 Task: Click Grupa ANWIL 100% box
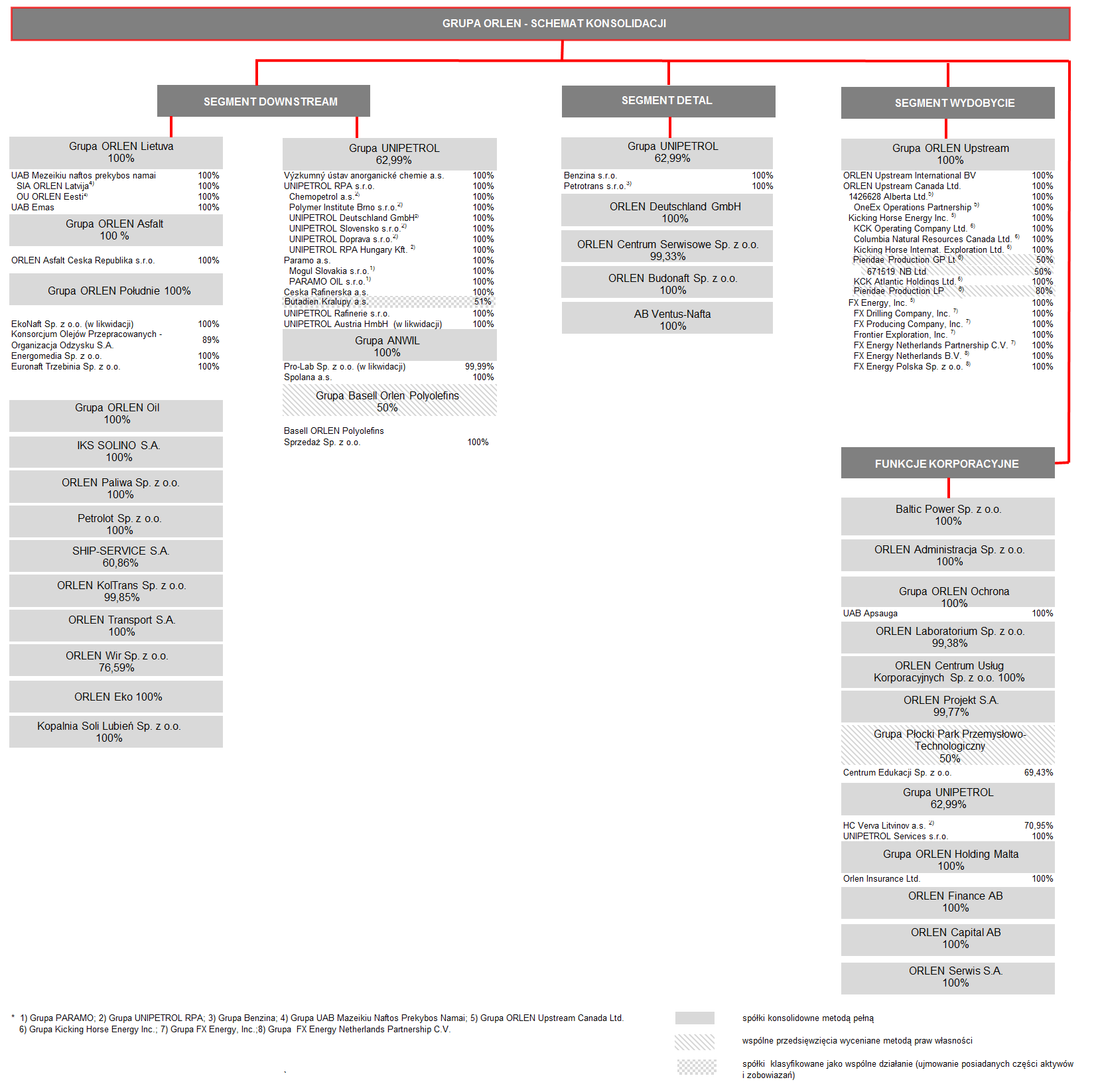point(389,346)
